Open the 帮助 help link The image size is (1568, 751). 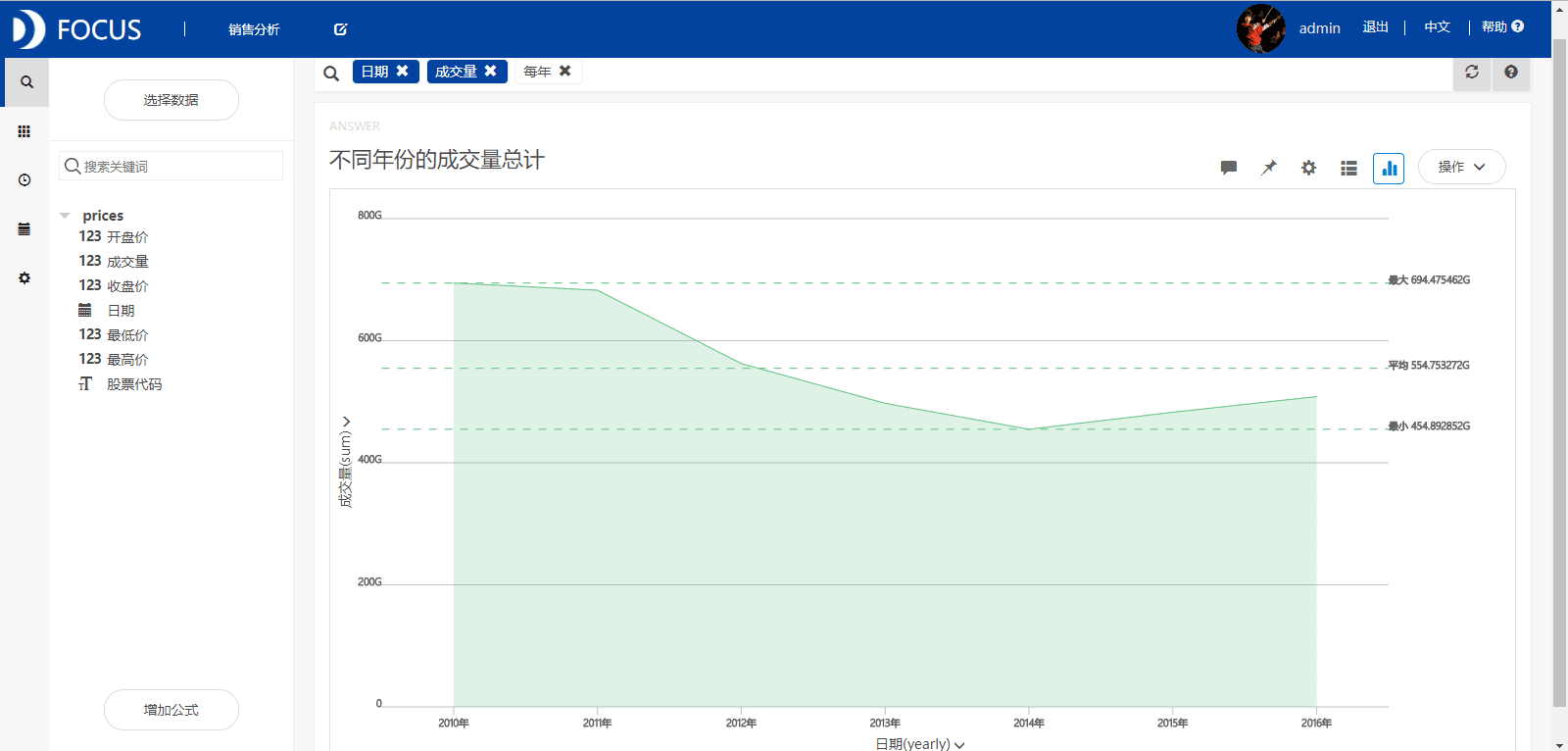(1502, 27)
